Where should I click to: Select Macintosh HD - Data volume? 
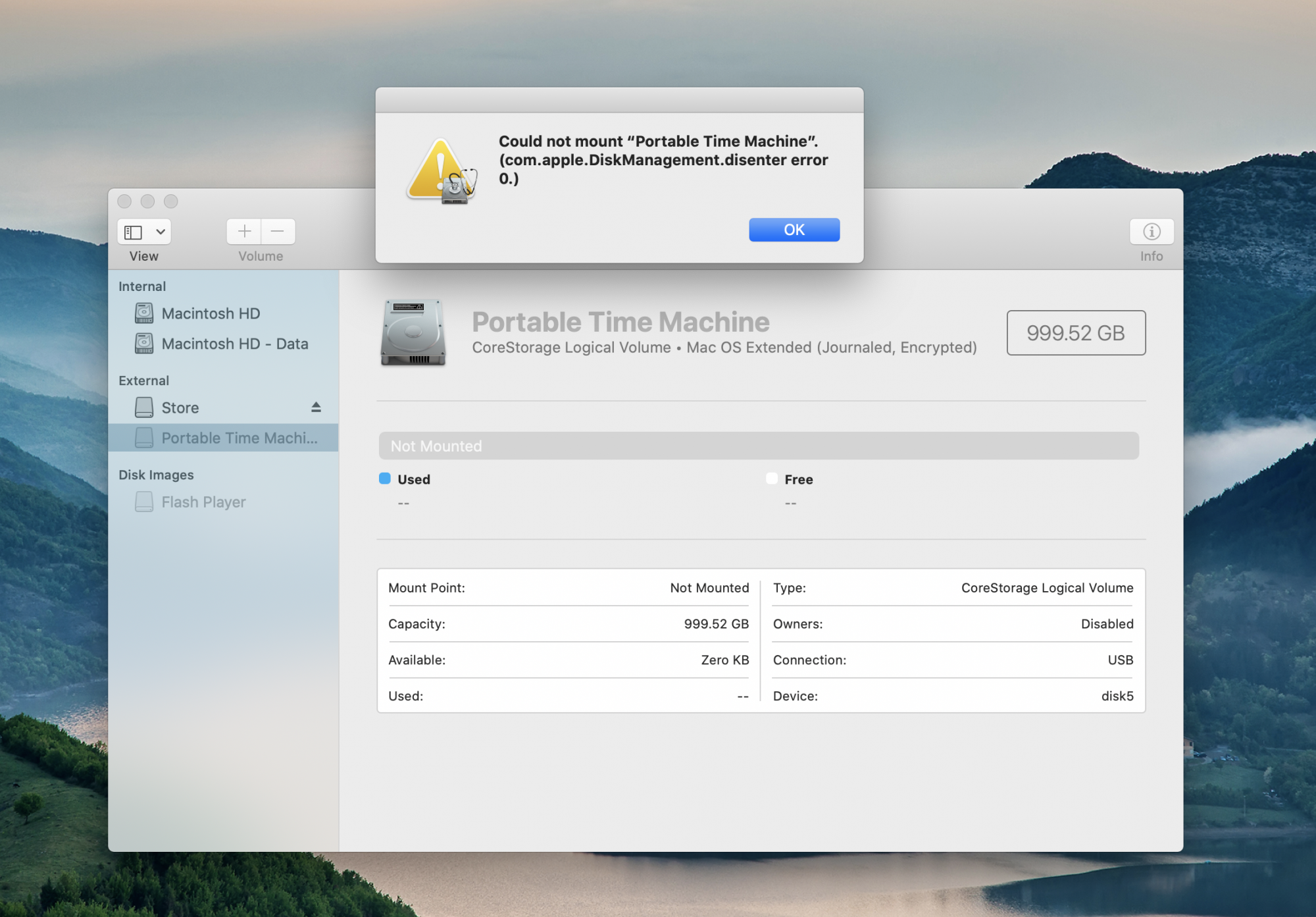(234, 344)
